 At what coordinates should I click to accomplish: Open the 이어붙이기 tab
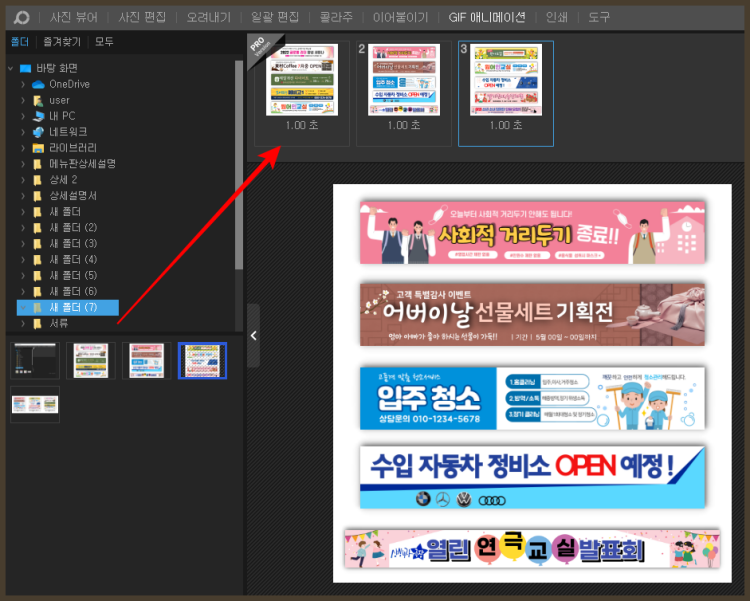400,18
